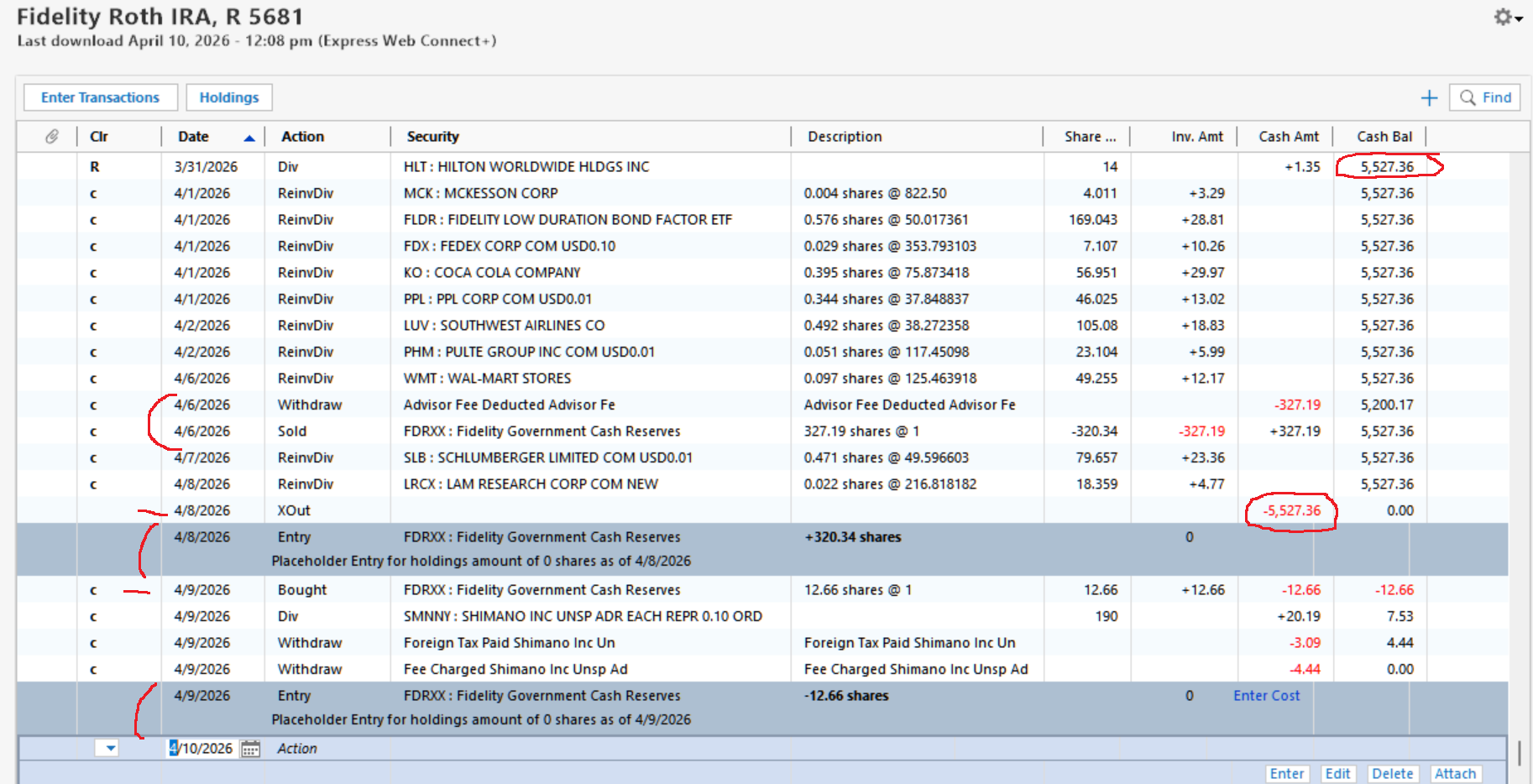This screenshot has width=1533, height=784.
Task: Click the Bought action on the 4/9/2026 row
Action: 302,589
